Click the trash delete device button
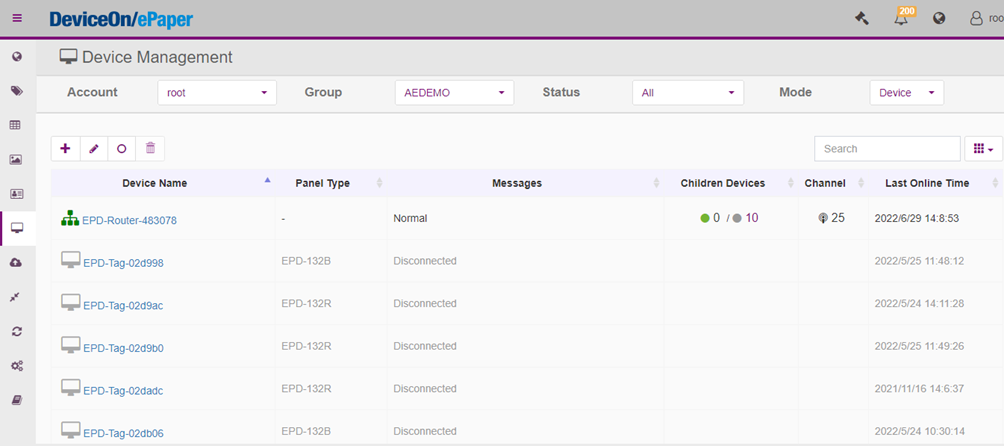This screenshot has height=446, width=1004. click(x=150, y=148)
